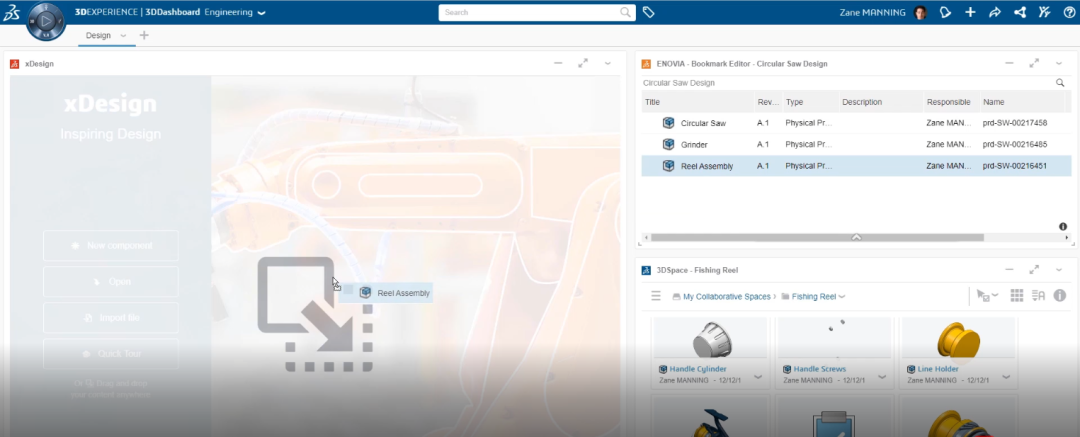1080x437 pixels.
Task: Open Engineering dashboard dropdown
Action: 262,13
